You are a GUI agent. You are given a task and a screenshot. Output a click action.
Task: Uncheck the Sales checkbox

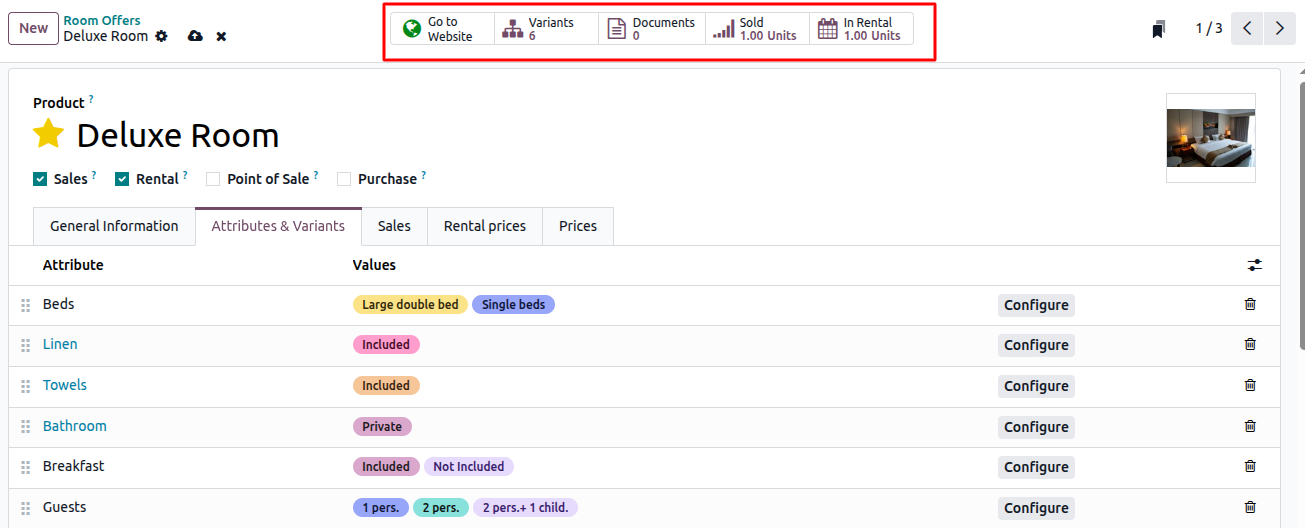(40, 179)
